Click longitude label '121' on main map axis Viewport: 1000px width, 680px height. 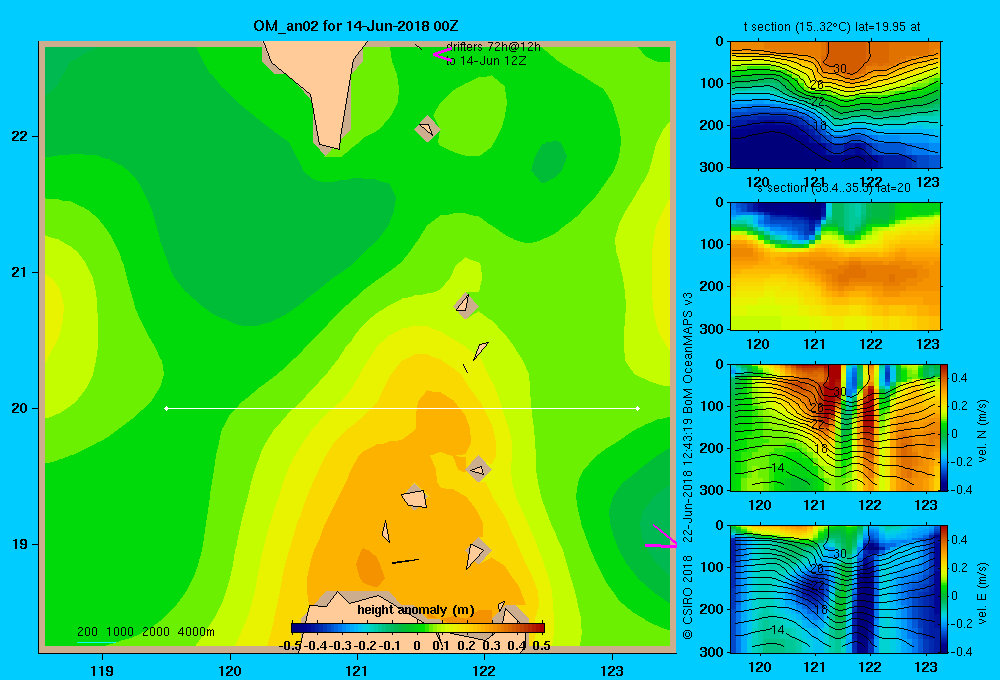357,670
